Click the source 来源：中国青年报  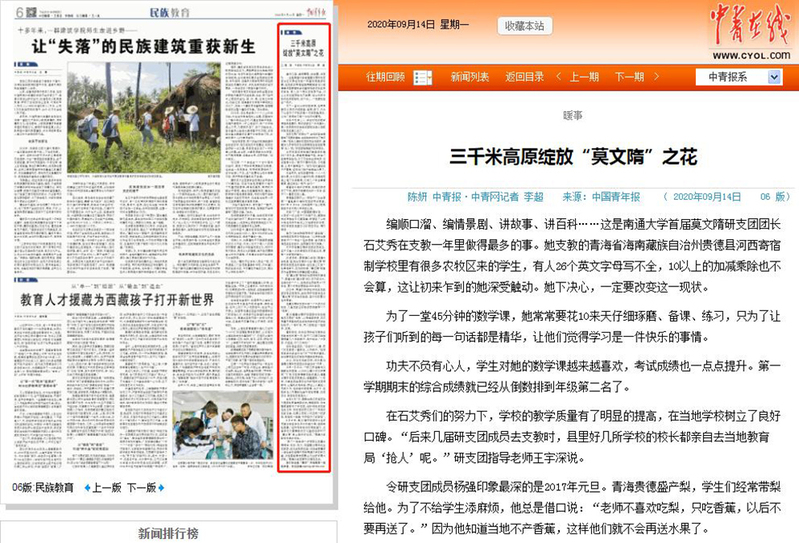click(x=601, y=197)
